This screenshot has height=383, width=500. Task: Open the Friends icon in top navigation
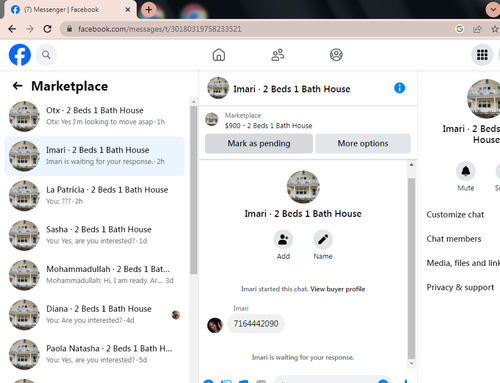[278, 55]
